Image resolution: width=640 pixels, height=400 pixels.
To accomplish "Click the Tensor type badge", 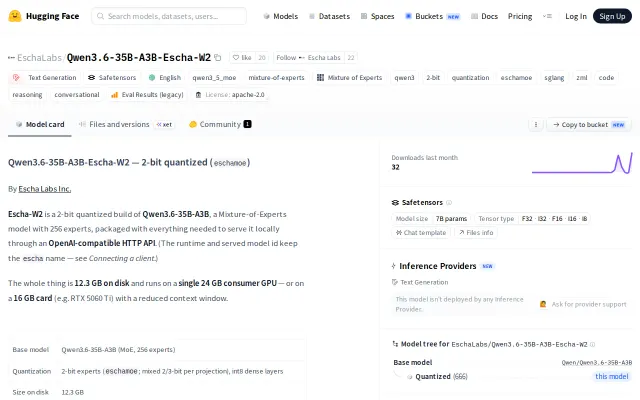I will click(532, 219).
